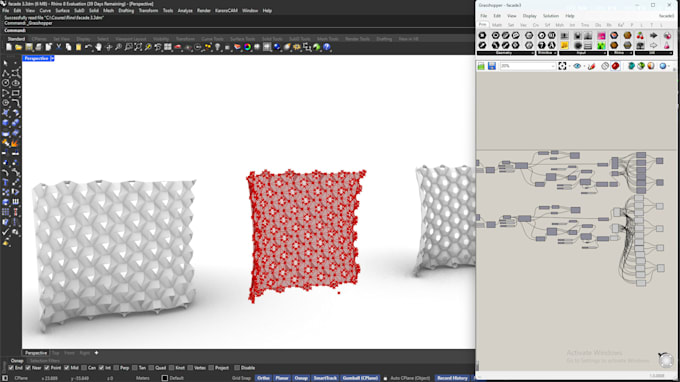Click the blue Save floppy icon in Grasshopper
This screenshot has height=382, width=680.
click(491, 66)
